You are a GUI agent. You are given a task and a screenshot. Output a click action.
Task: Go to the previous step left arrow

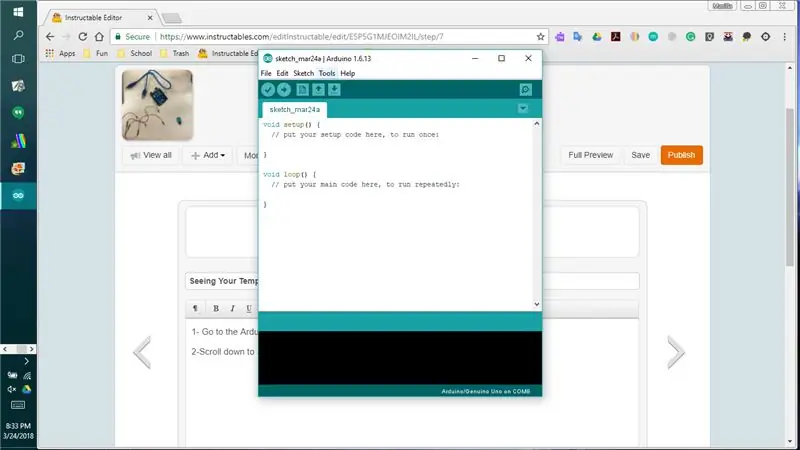tap(142, 352)
